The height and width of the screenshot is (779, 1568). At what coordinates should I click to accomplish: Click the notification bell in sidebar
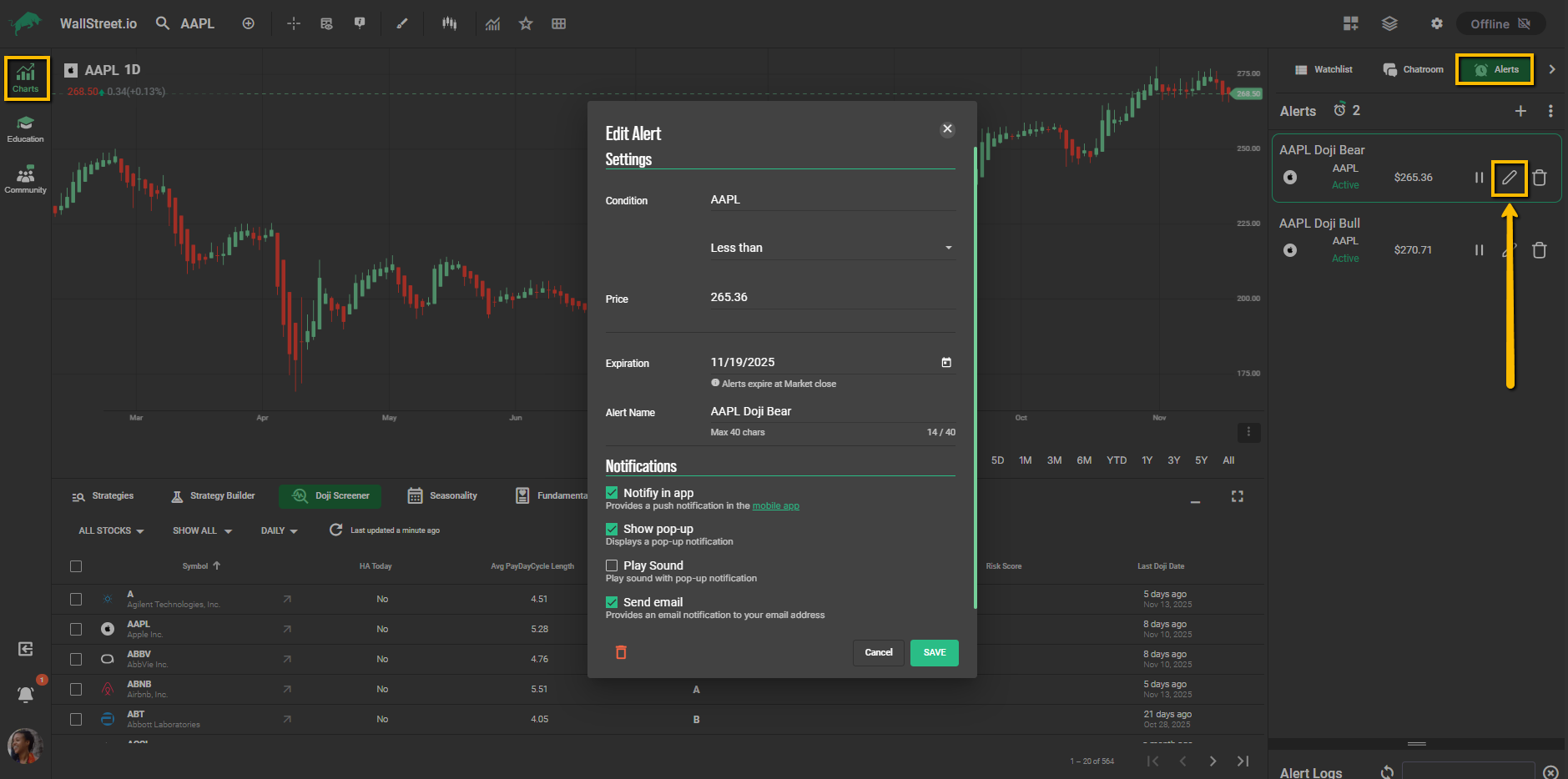click(x=26, y=694)
